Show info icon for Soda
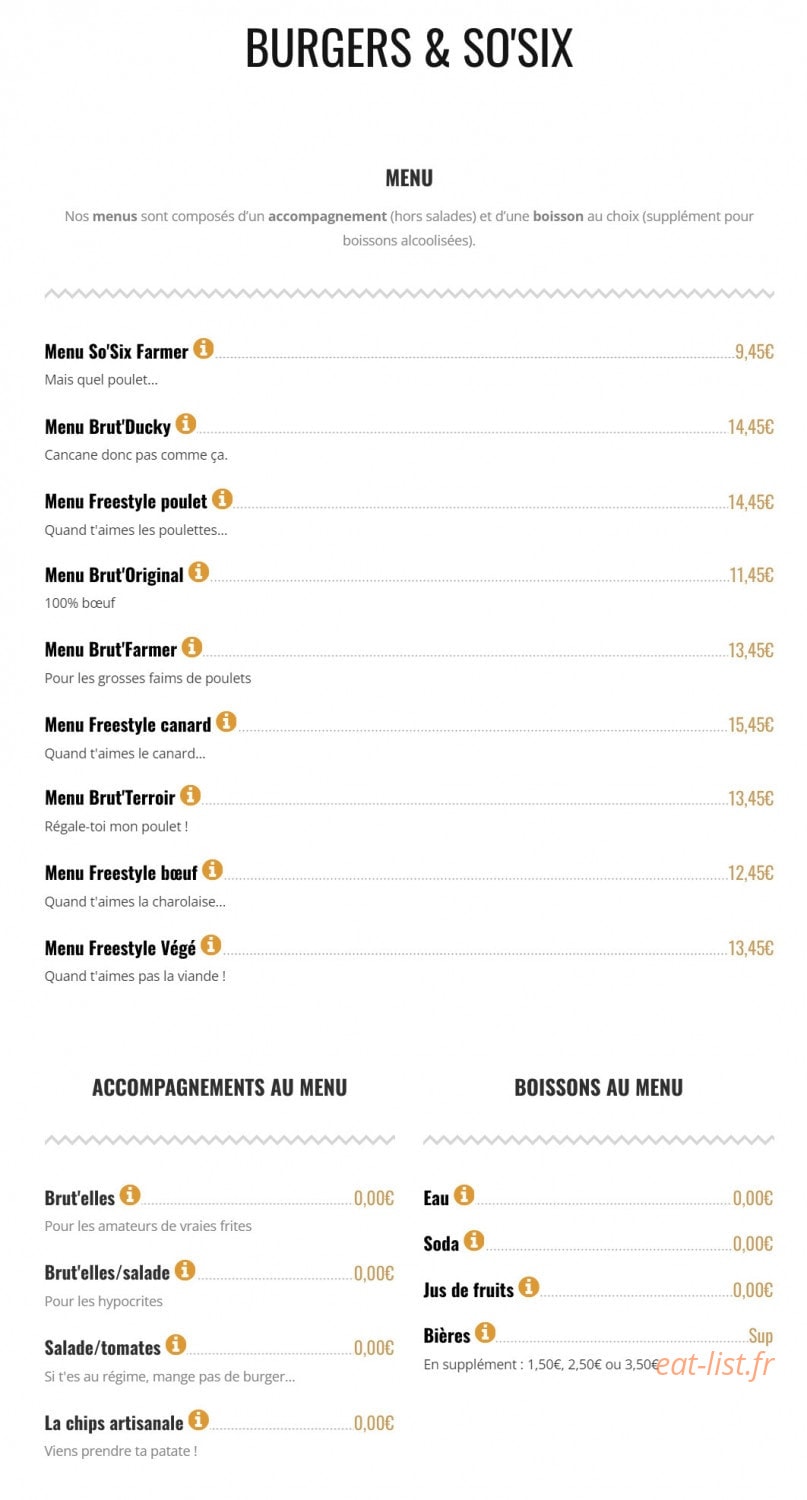807x1500 pixels. pos(474,1240)
